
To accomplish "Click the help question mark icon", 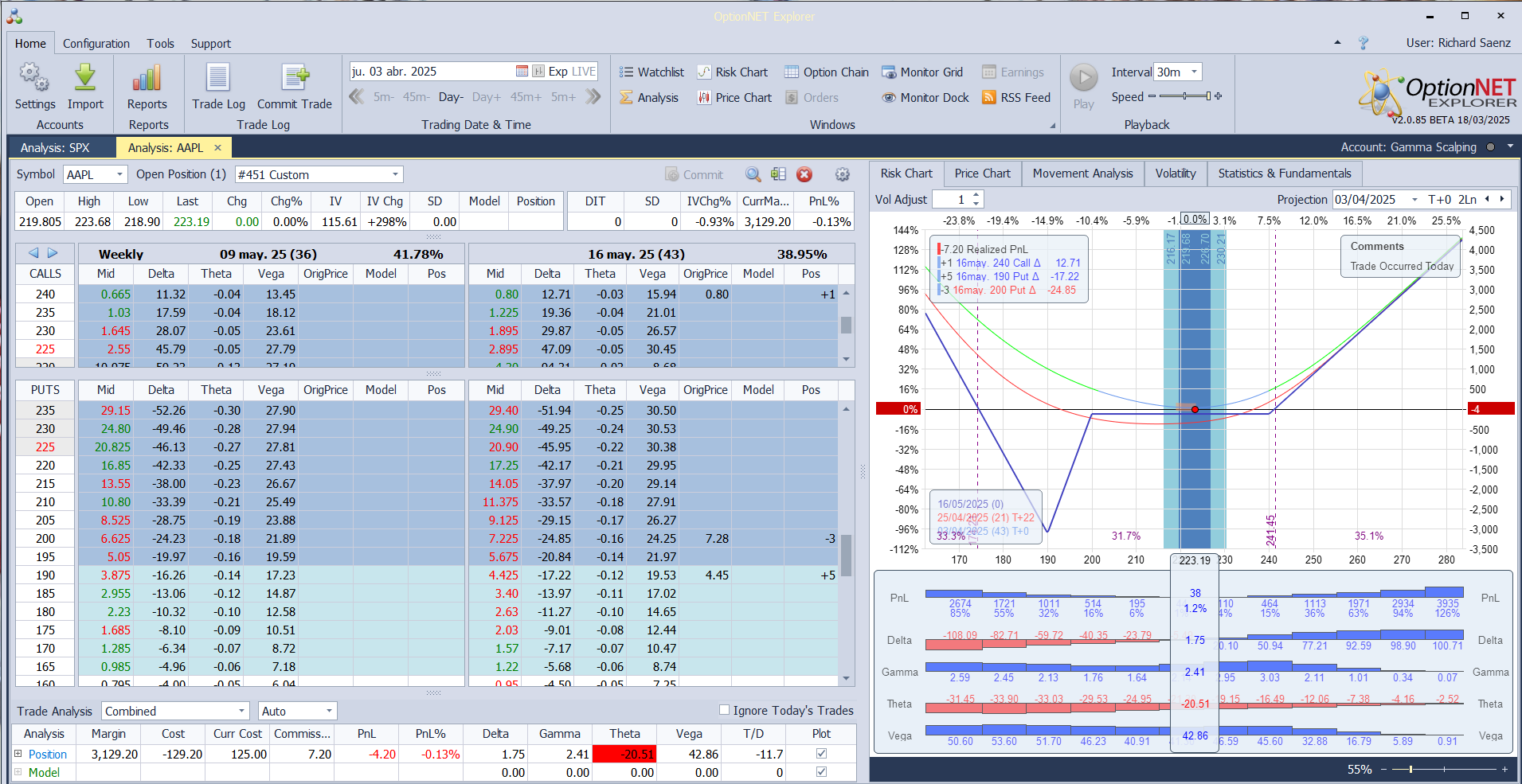I will (1364, 43).
